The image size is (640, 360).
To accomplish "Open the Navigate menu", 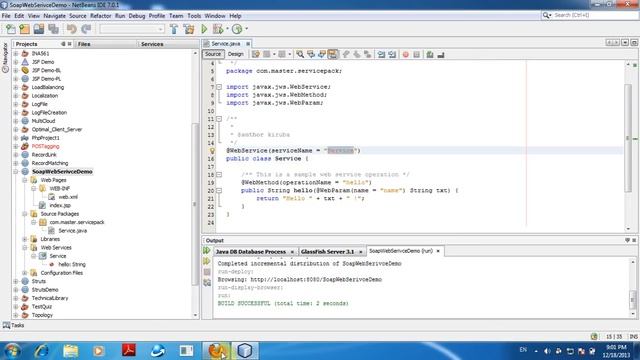I will (x=54, y=16).
